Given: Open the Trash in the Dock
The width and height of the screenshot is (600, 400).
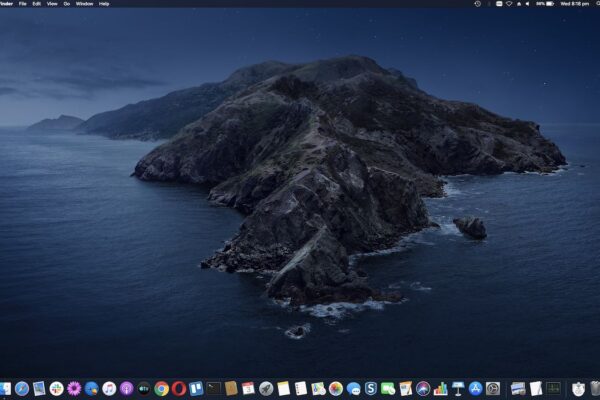Looking at the screenshot, I should coord(595,389).
